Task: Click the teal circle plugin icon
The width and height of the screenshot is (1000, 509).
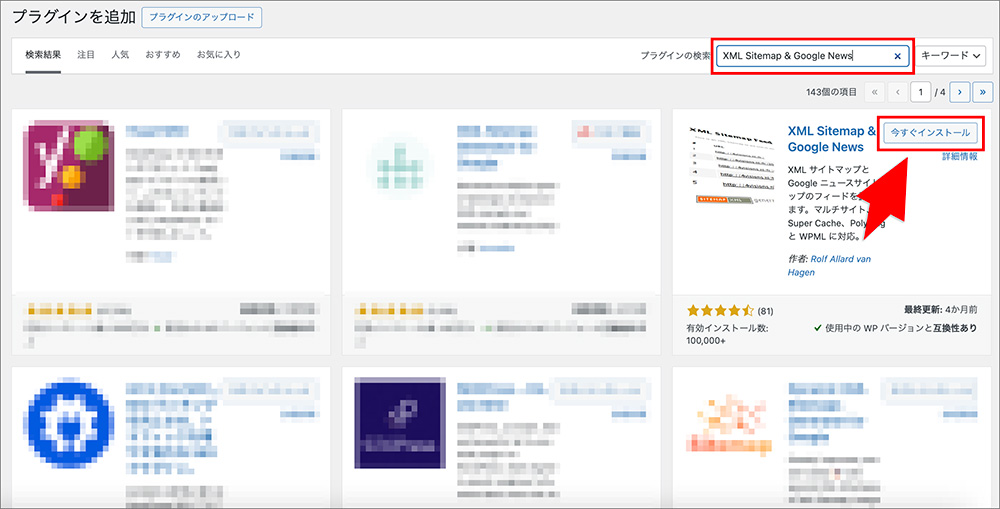Action: pyautogui.click(x=400, y=166)
